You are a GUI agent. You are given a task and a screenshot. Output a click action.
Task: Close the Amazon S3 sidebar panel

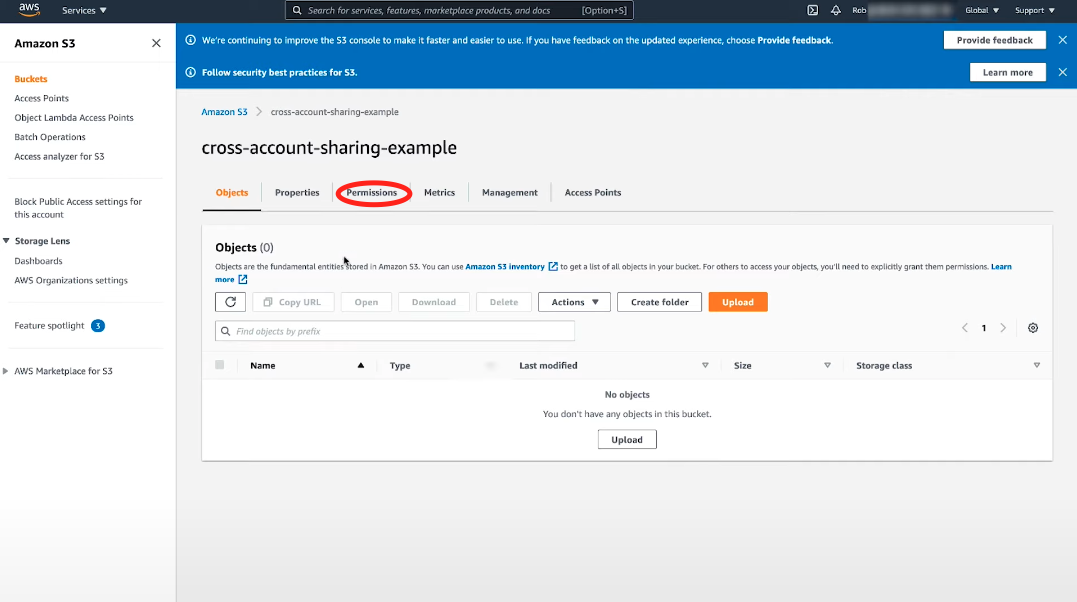(x=156, y=44)
